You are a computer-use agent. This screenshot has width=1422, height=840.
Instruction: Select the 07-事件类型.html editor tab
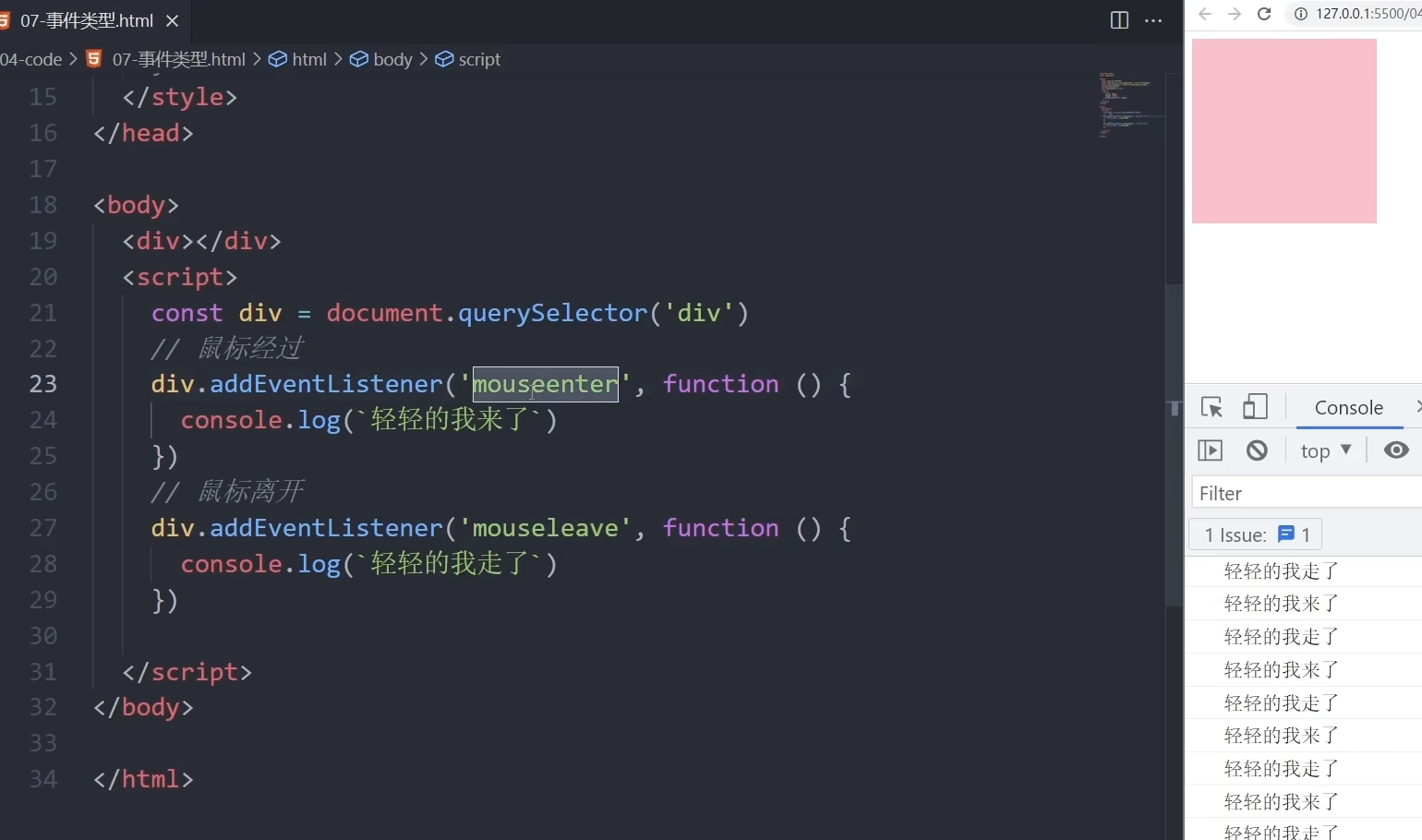point(87,20)
